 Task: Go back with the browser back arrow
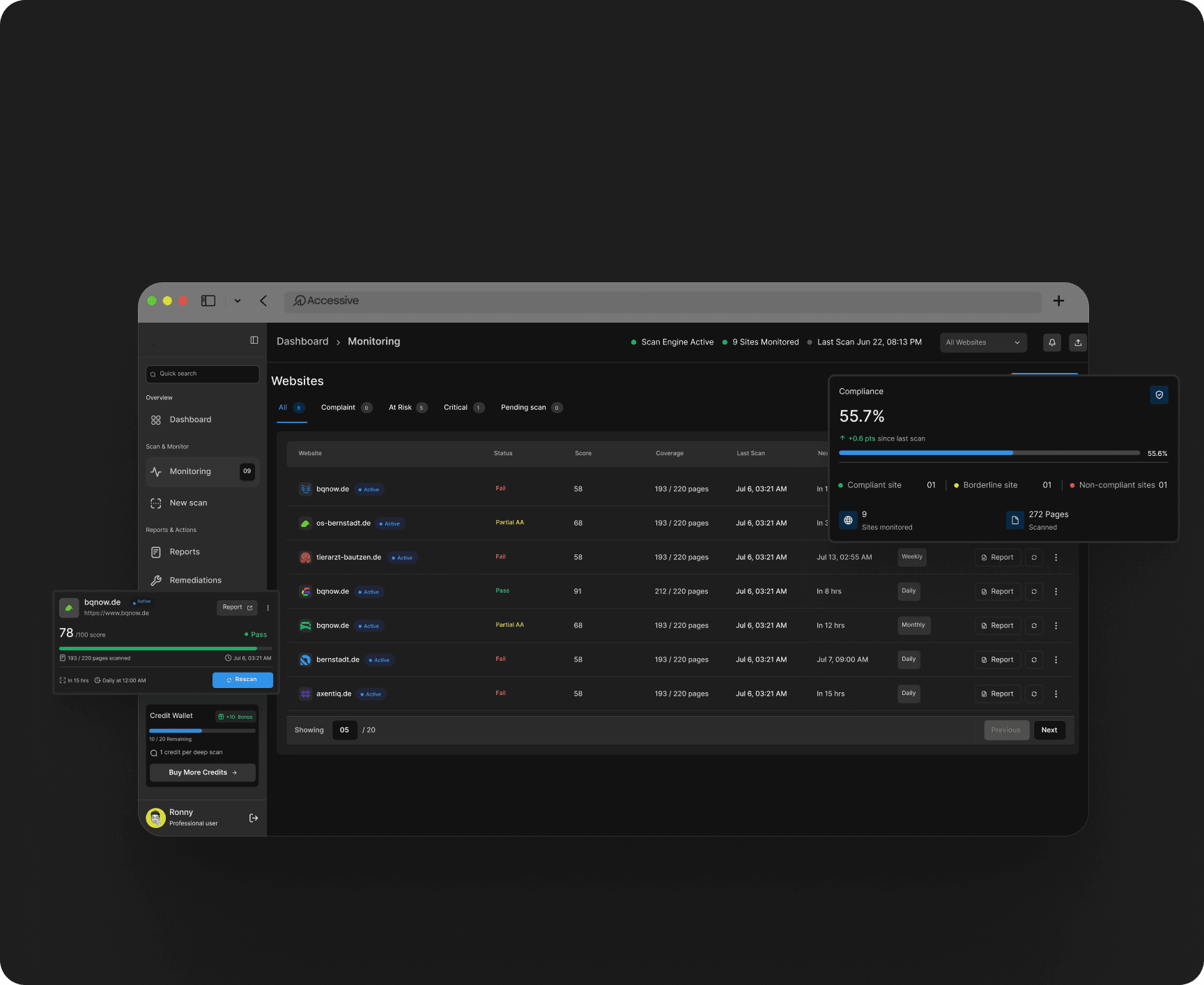point(263,300)
